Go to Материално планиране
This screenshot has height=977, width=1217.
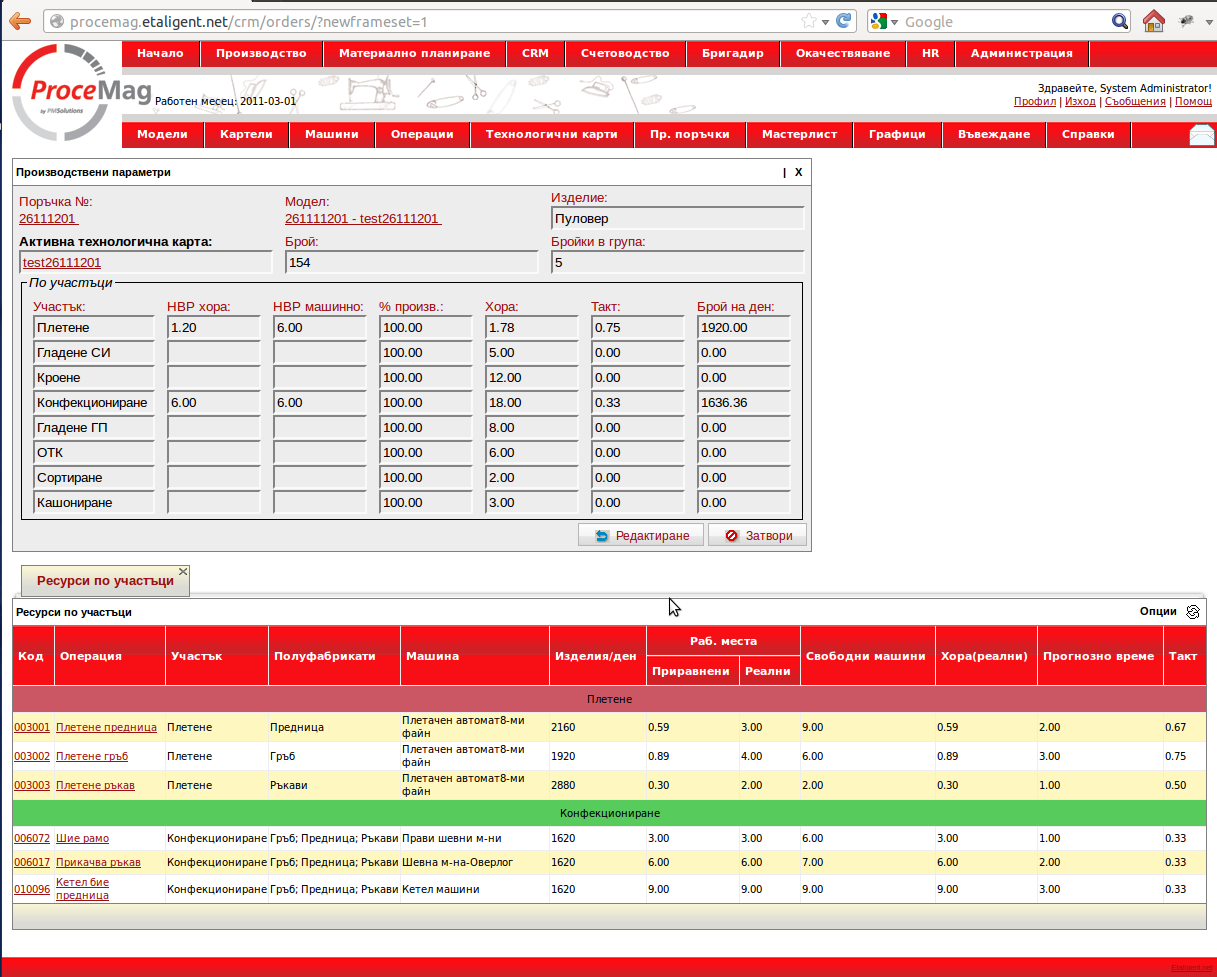[414, 53]
